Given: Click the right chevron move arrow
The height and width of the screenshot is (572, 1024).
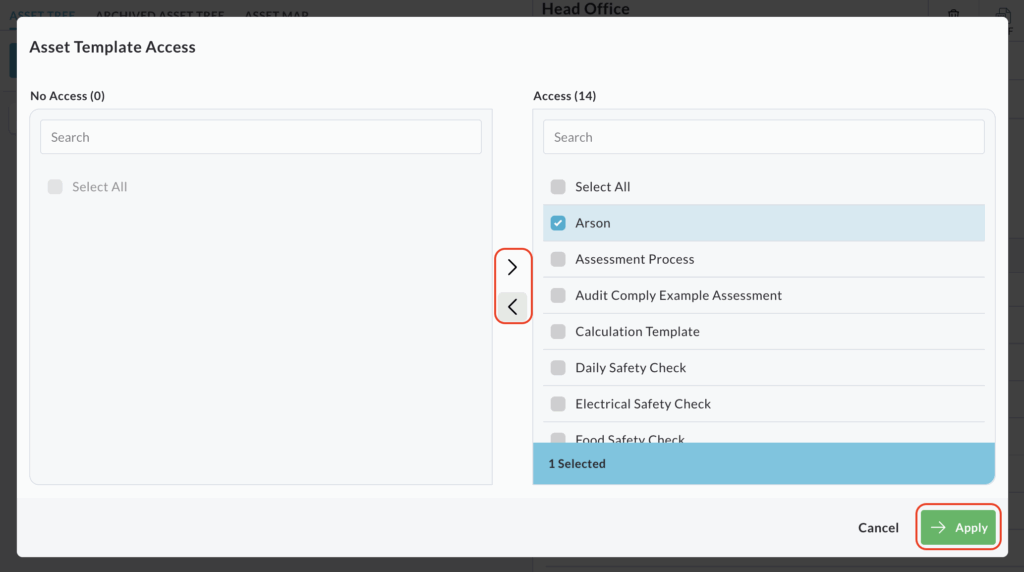Looking at the screenshot, I should pos(512,267).
